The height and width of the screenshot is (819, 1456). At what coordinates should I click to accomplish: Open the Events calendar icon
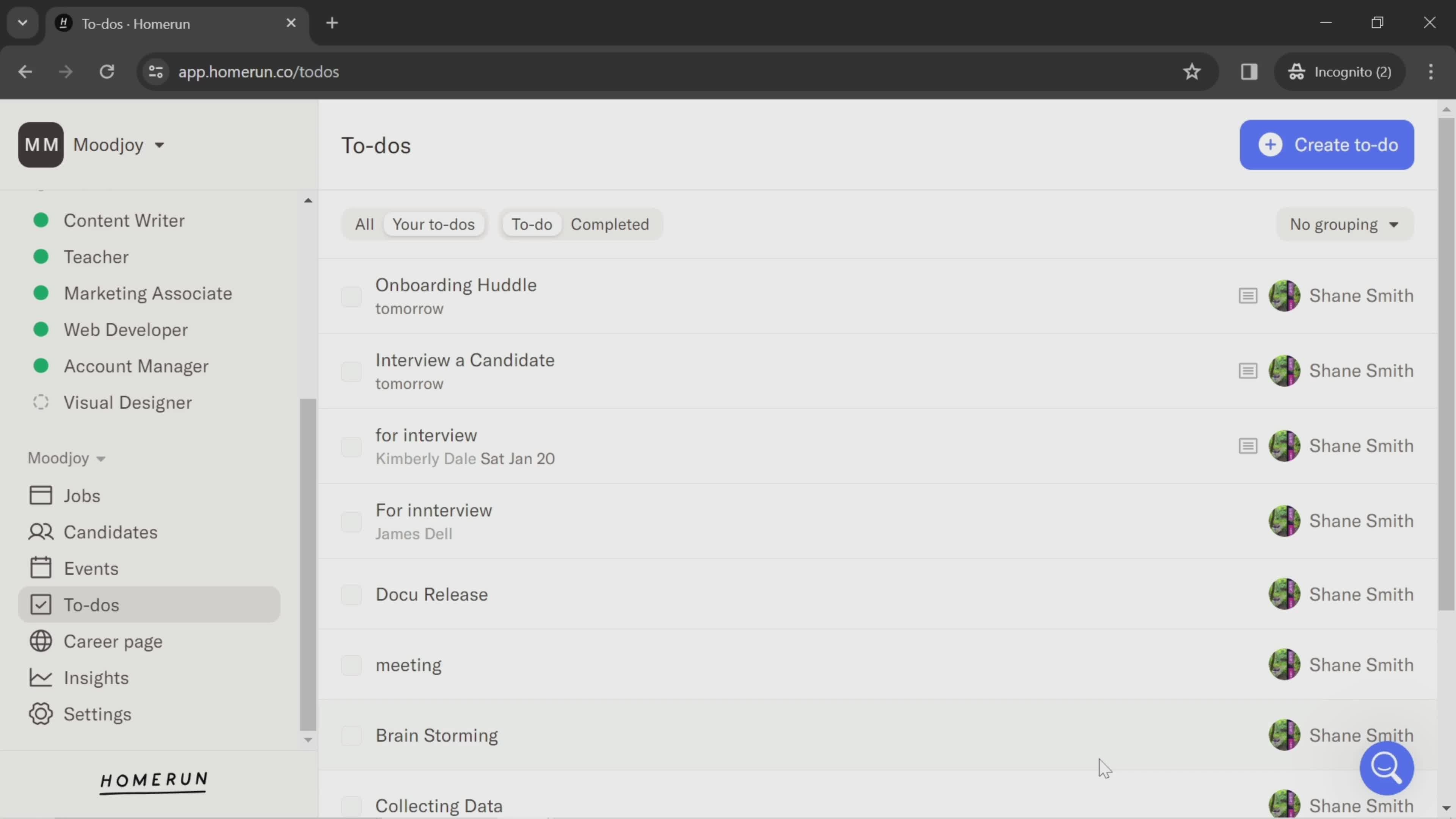[41, 568]
